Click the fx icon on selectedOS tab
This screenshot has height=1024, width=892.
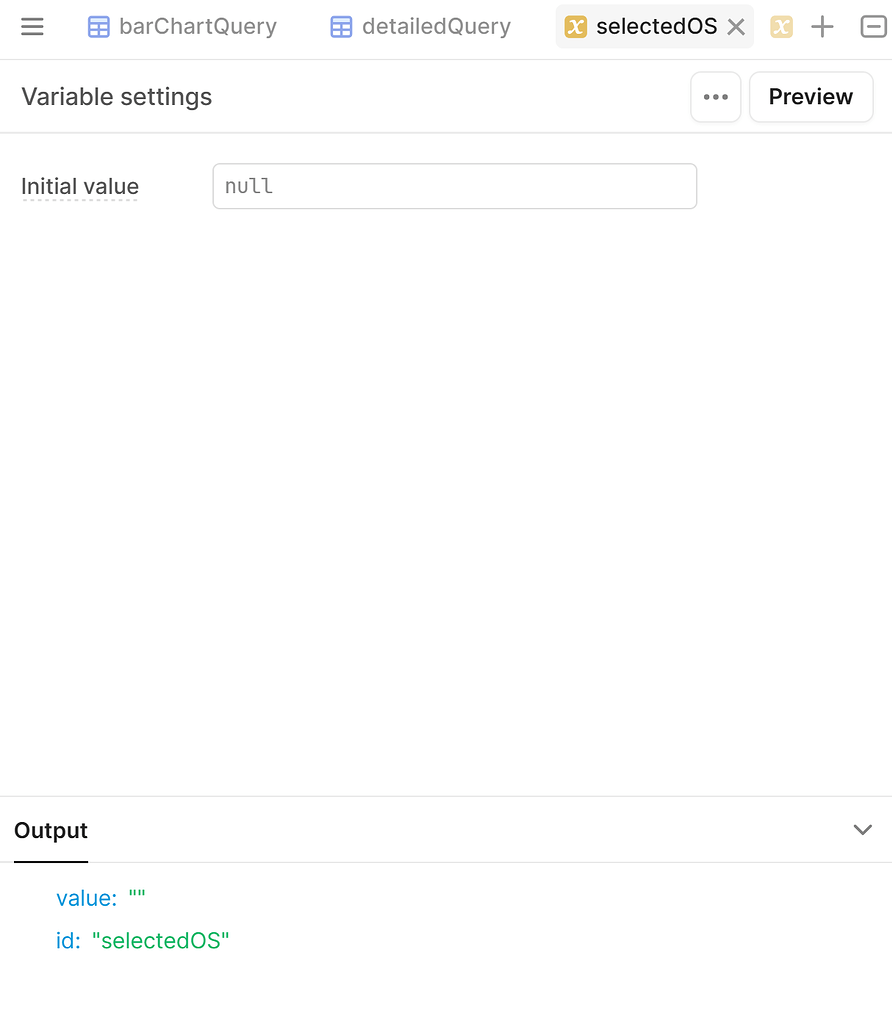[575, 27]
